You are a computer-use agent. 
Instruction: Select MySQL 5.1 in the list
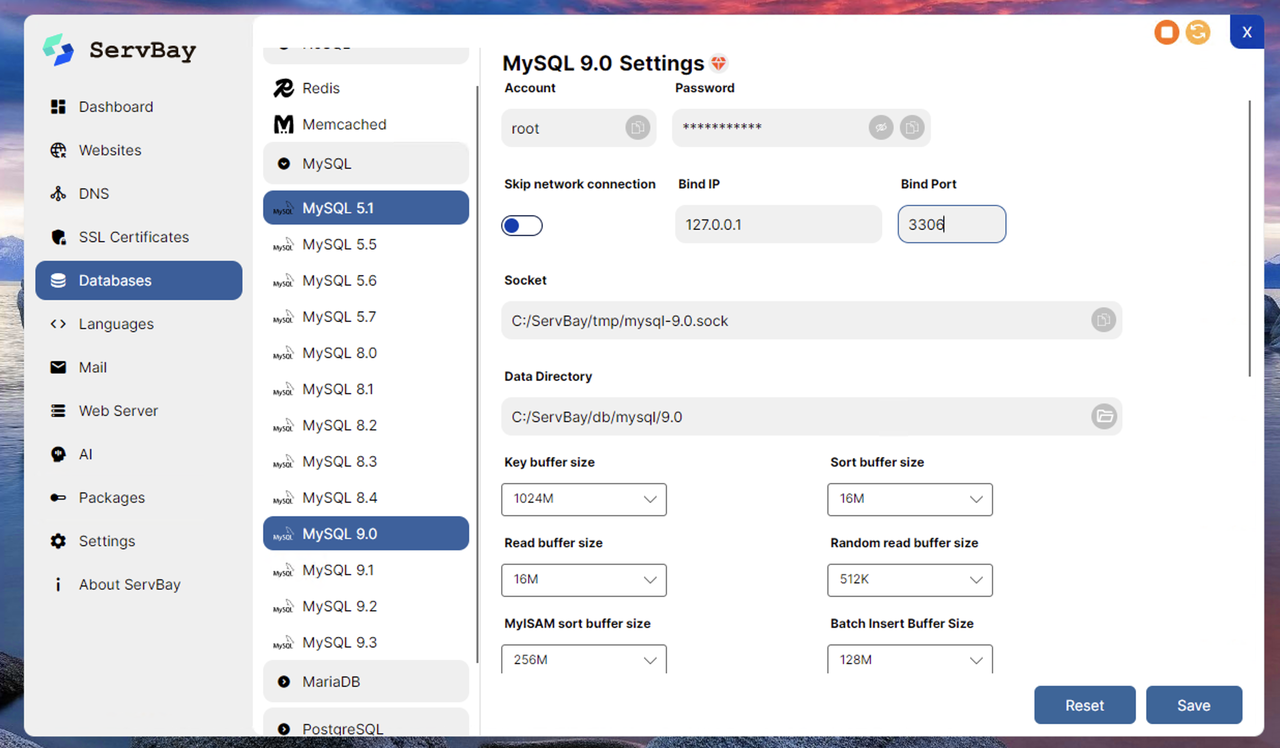point(366,208)
